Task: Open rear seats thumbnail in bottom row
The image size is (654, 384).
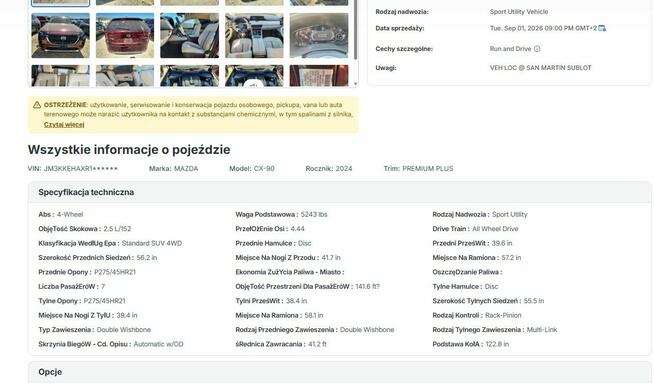Action: click(x=60, y=75)
